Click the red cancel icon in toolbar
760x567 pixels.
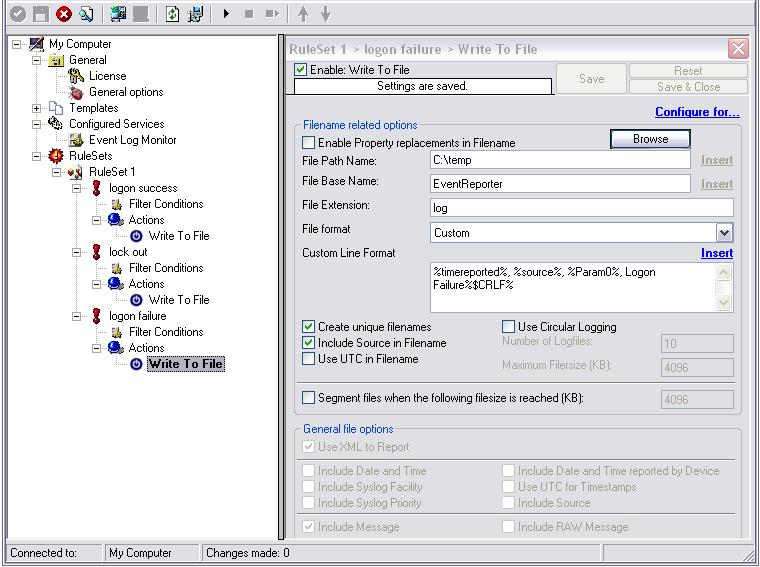pyautogui.click(x=64, y=14)
